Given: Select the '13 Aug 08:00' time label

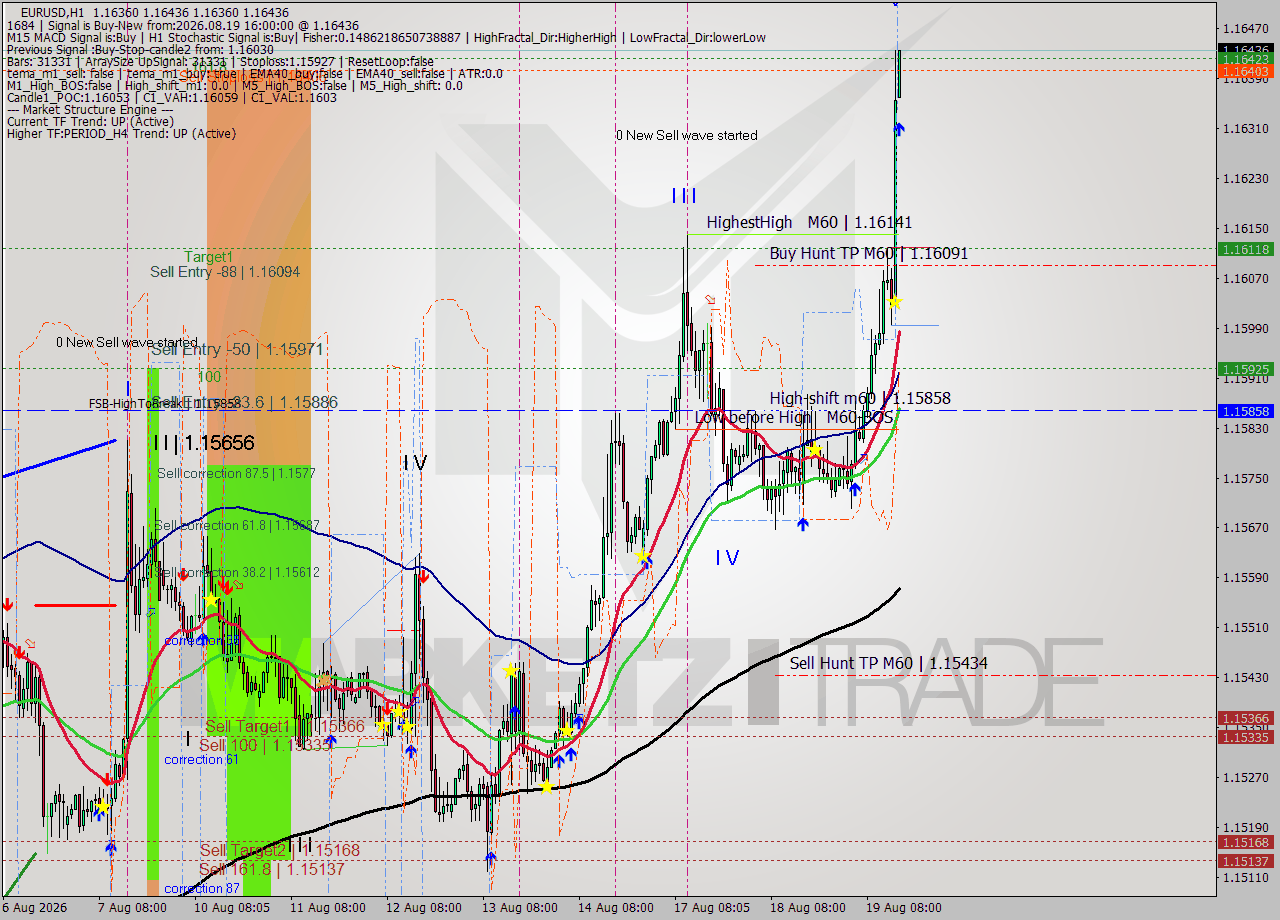Looking at the screenshot, I should tap(520, 908).
